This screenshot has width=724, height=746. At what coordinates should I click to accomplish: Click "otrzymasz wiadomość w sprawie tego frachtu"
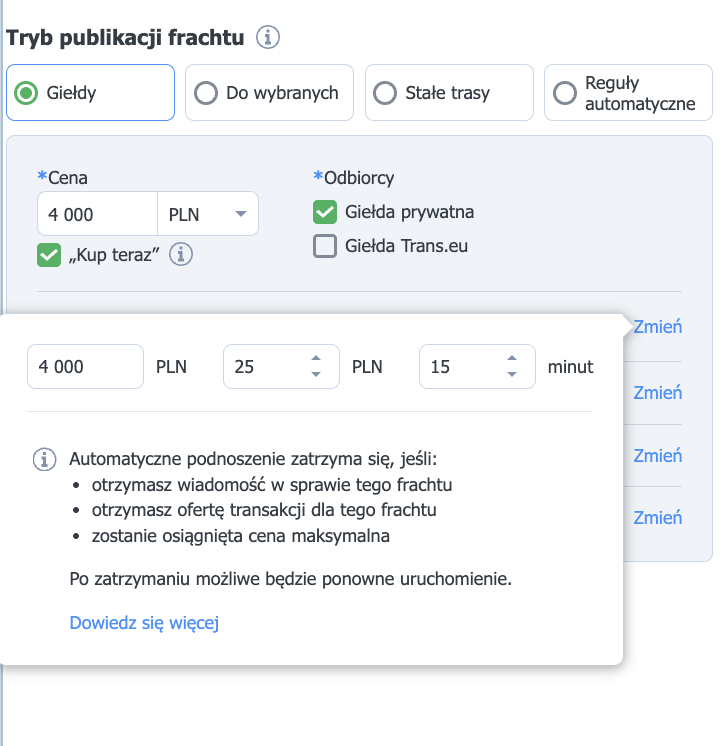272,485
